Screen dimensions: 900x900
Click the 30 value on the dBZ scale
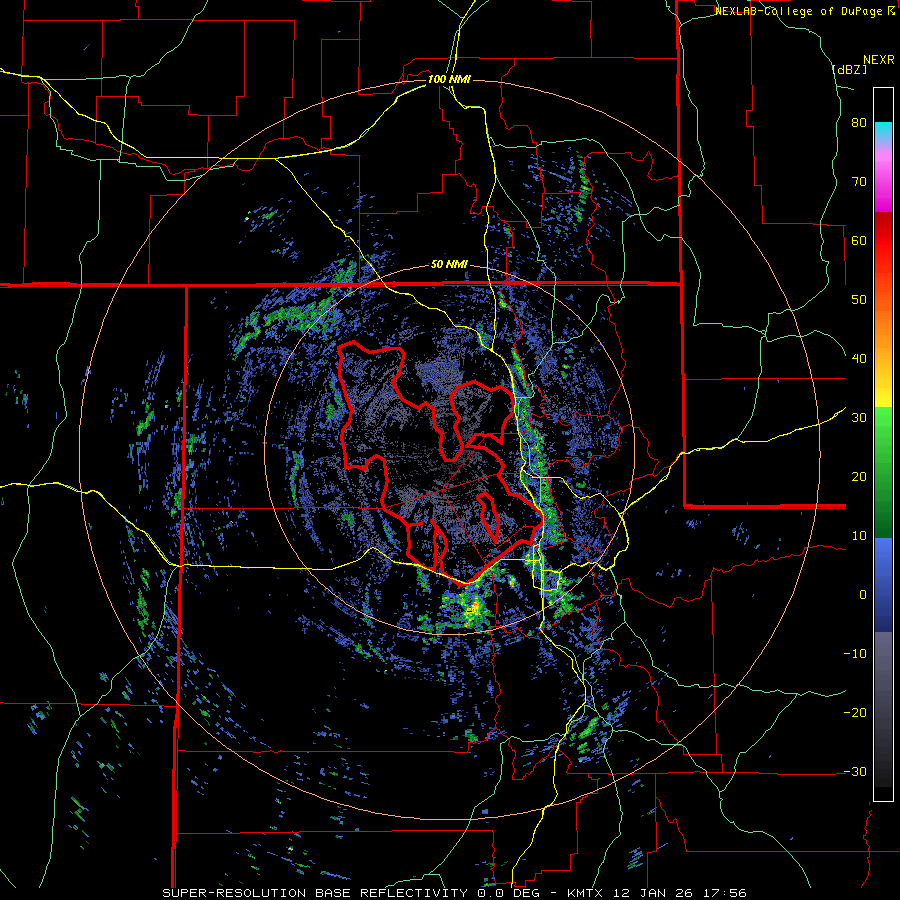click(x=859, y=418)
